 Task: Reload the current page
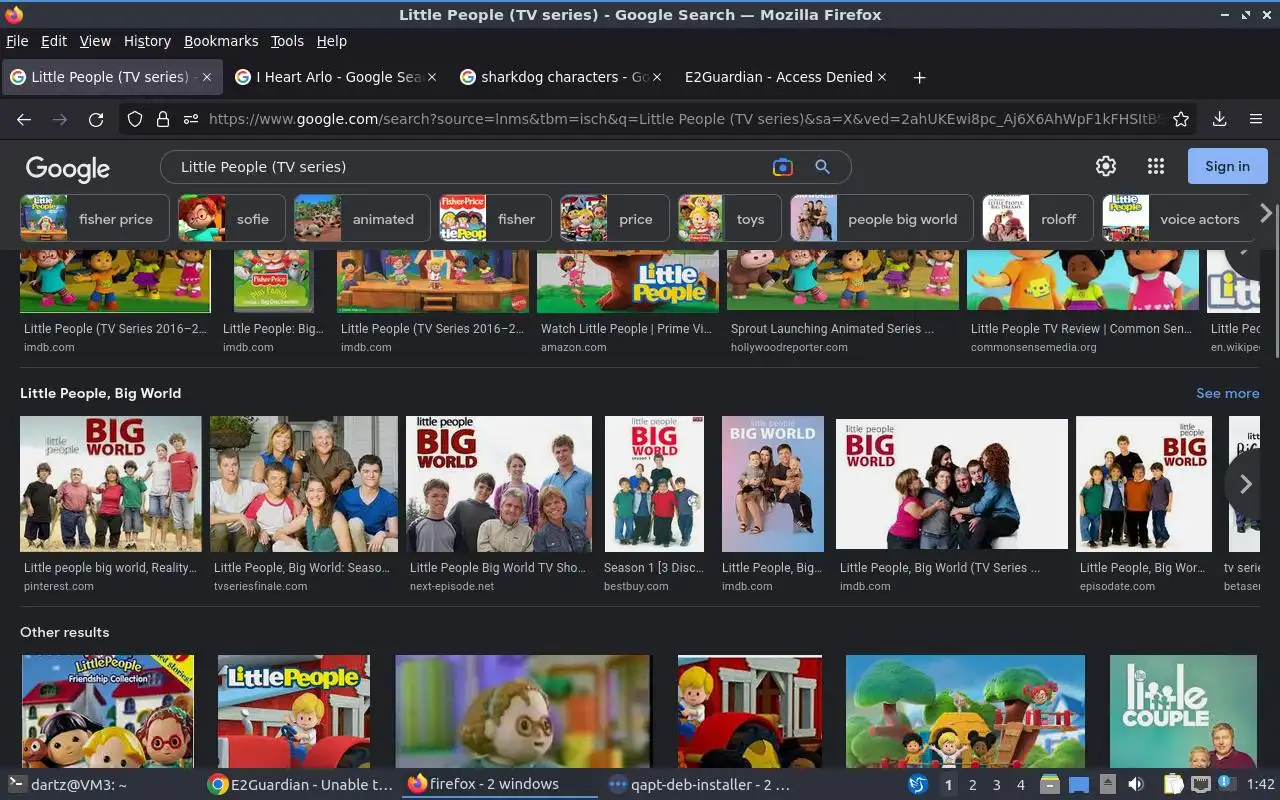pos(96,119)
